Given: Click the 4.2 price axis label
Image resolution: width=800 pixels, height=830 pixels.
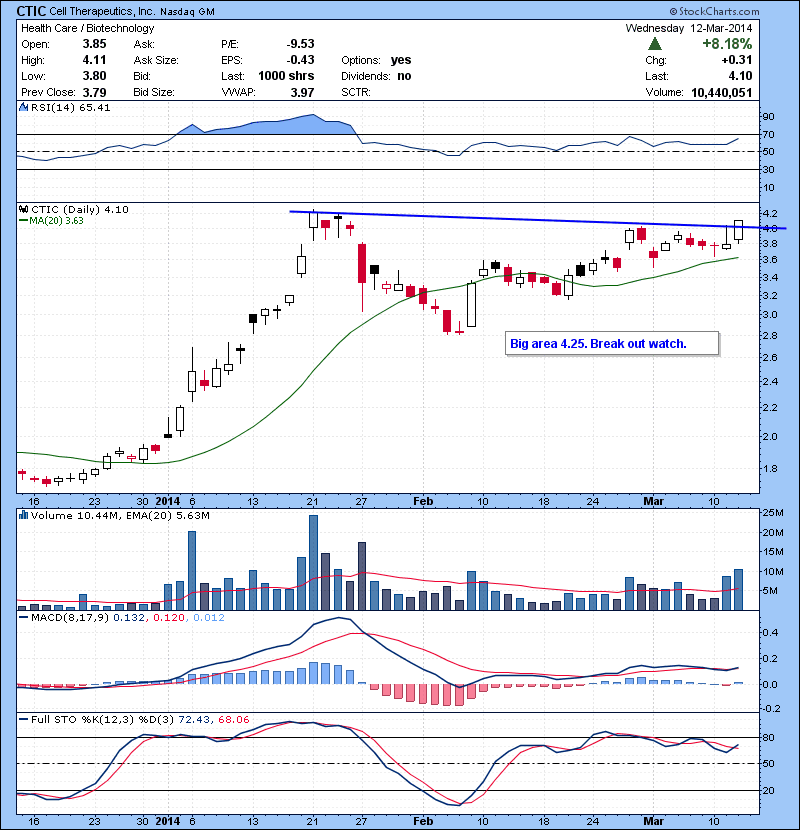Looking at the screenshot, I should click(x=770, y=213).
